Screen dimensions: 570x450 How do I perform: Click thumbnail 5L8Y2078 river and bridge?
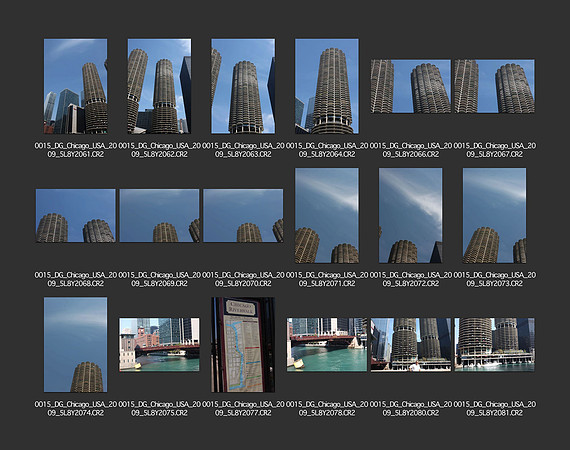327,345
